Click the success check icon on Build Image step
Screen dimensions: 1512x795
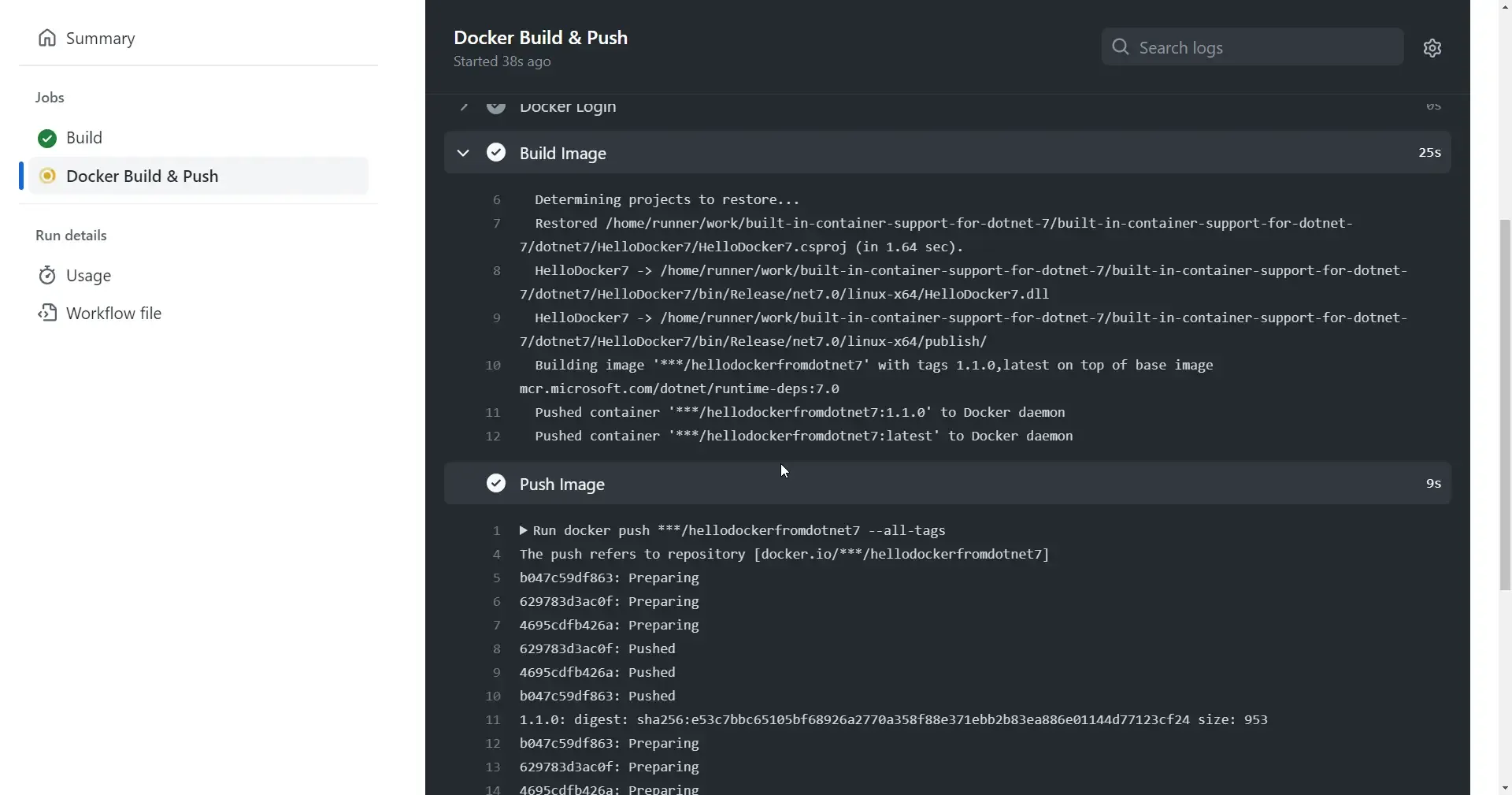[495, 152]
